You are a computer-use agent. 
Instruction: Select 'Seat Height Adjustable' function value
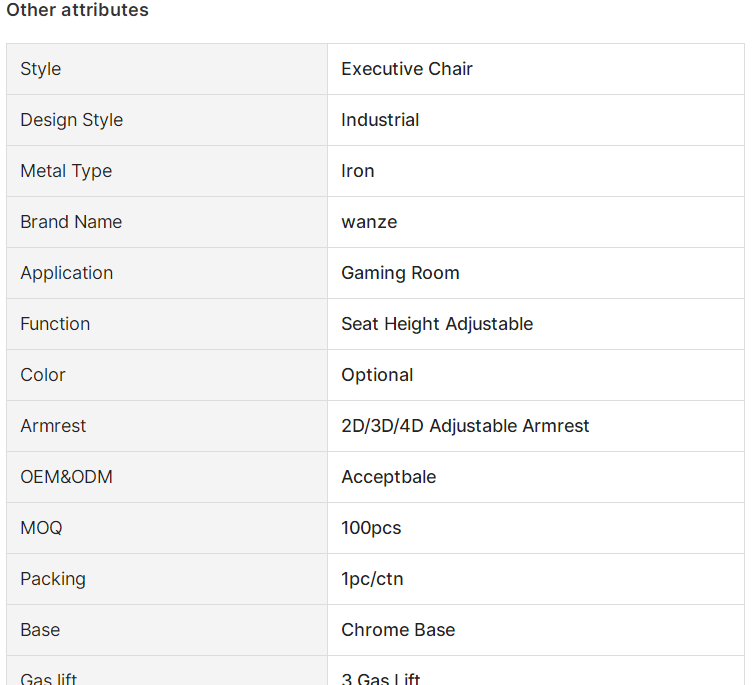[x=437, y=324]
